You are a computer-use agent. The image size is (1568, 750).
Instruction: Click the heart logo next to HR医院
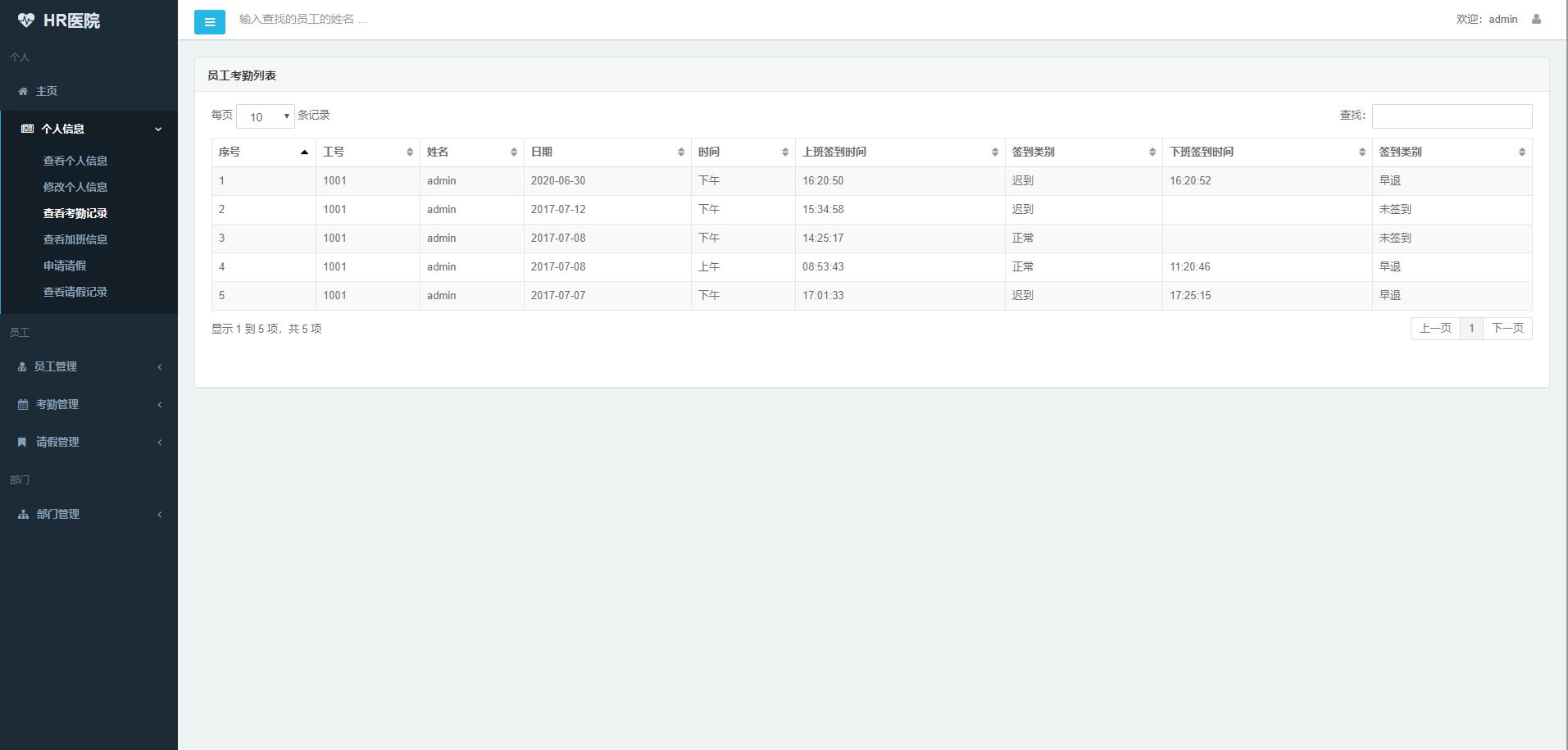point(26,20)
